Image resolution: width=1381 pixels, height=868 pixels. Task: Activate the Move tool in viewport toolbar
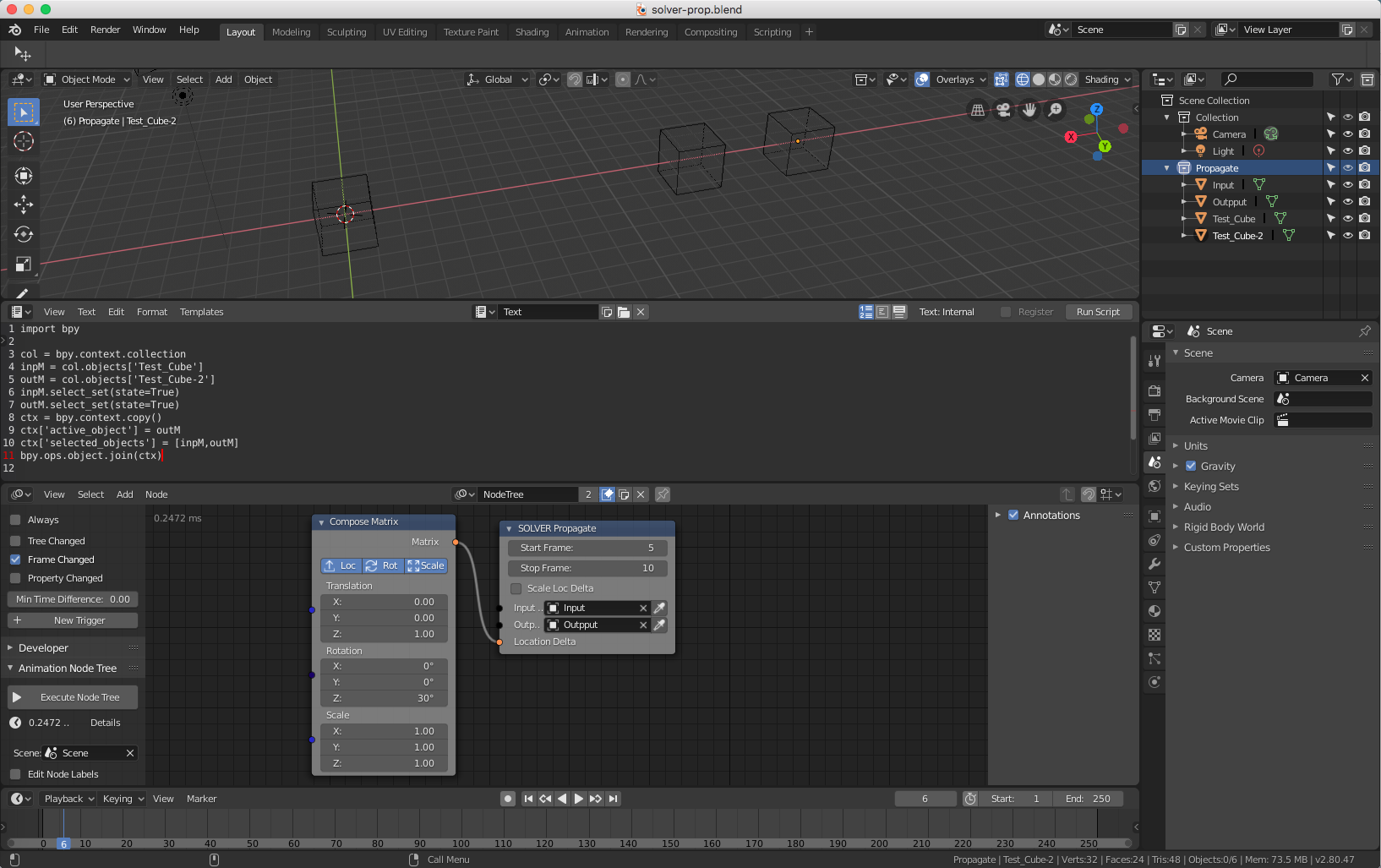(24, 205)
